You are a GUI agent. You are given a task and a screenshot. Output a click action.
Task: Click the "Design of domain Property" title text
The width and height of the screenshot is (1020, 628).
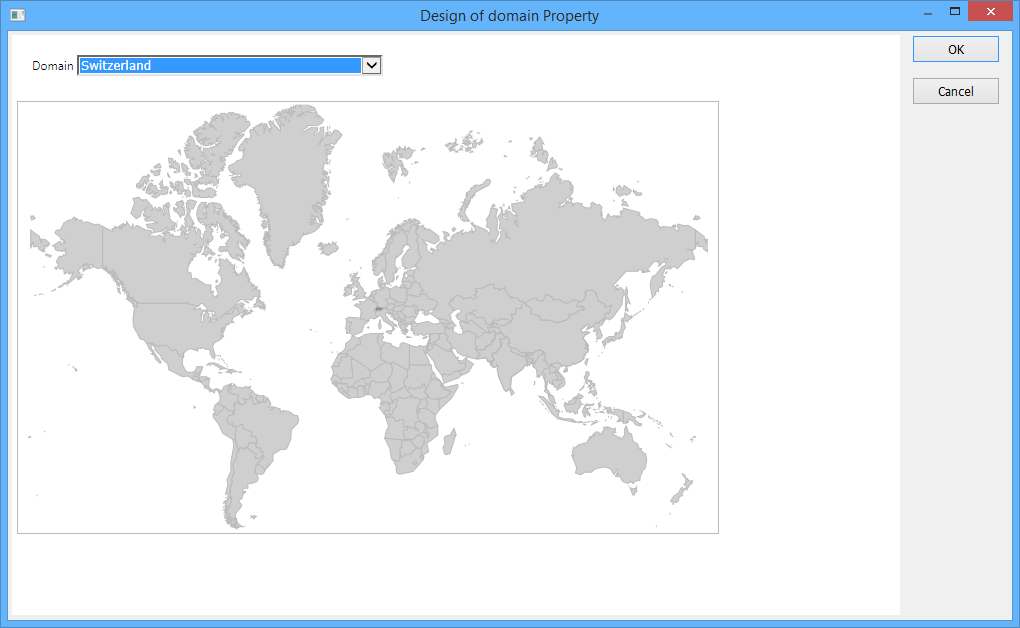[509, 16]
